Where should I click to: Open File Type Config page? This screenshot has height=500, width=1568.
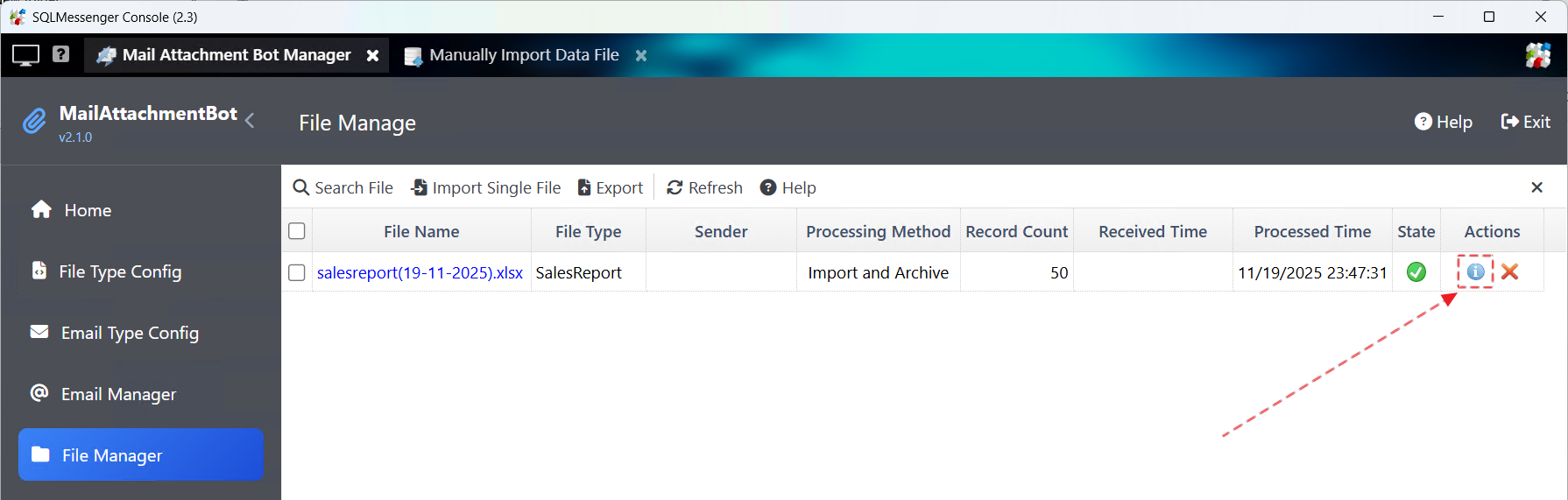141,271
